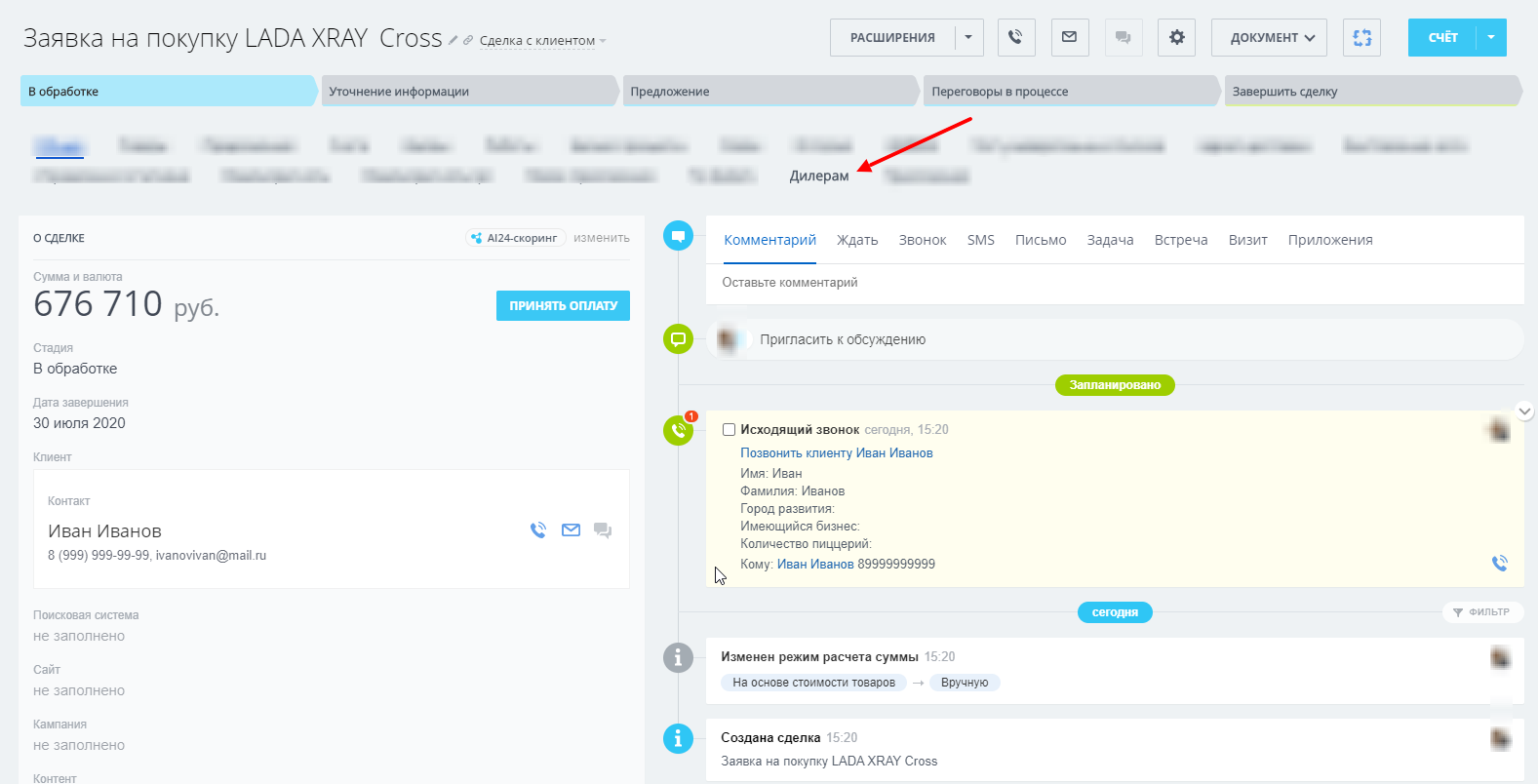The height and width of the screenshot is (784, 1538).
Task: Switch to the Встреча tab
Action: point(1181,240)
